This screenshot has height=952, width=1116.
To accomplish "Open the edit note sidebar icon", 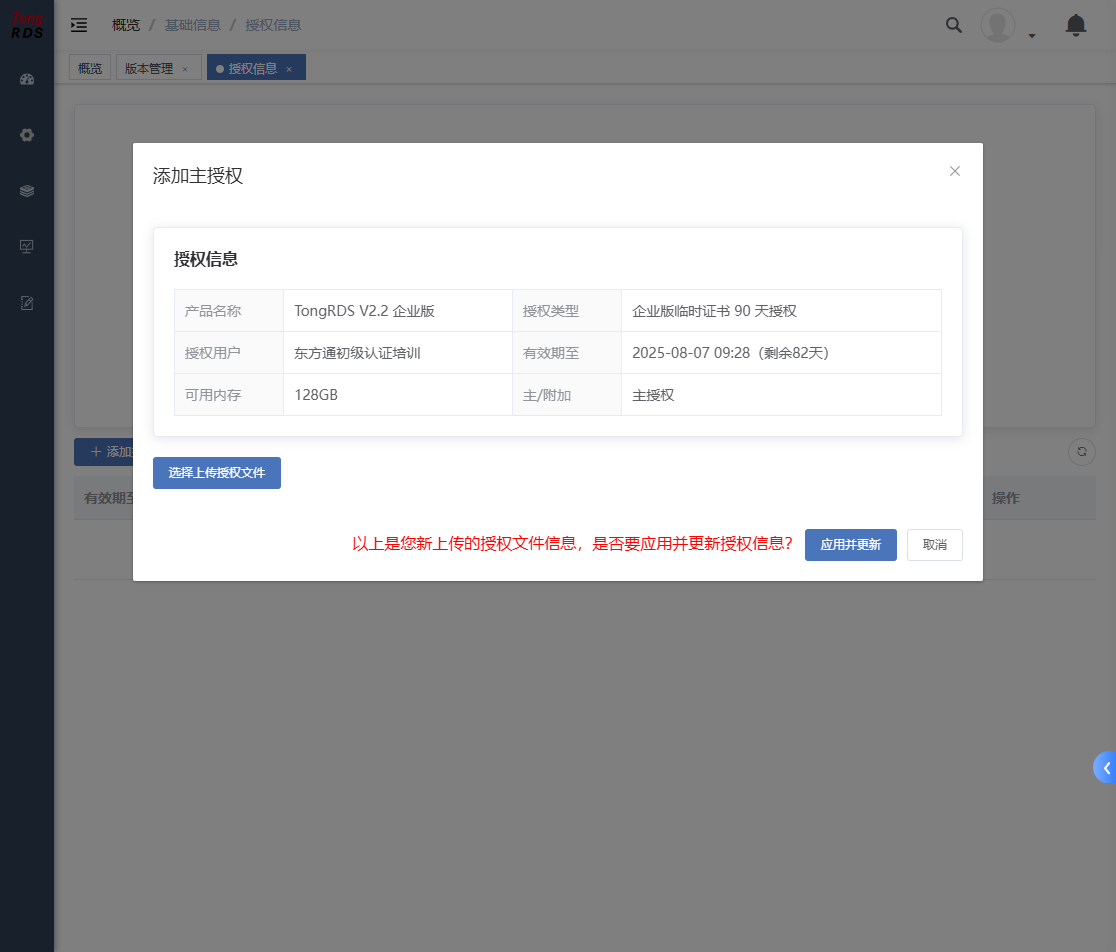I will coord(27,303).
